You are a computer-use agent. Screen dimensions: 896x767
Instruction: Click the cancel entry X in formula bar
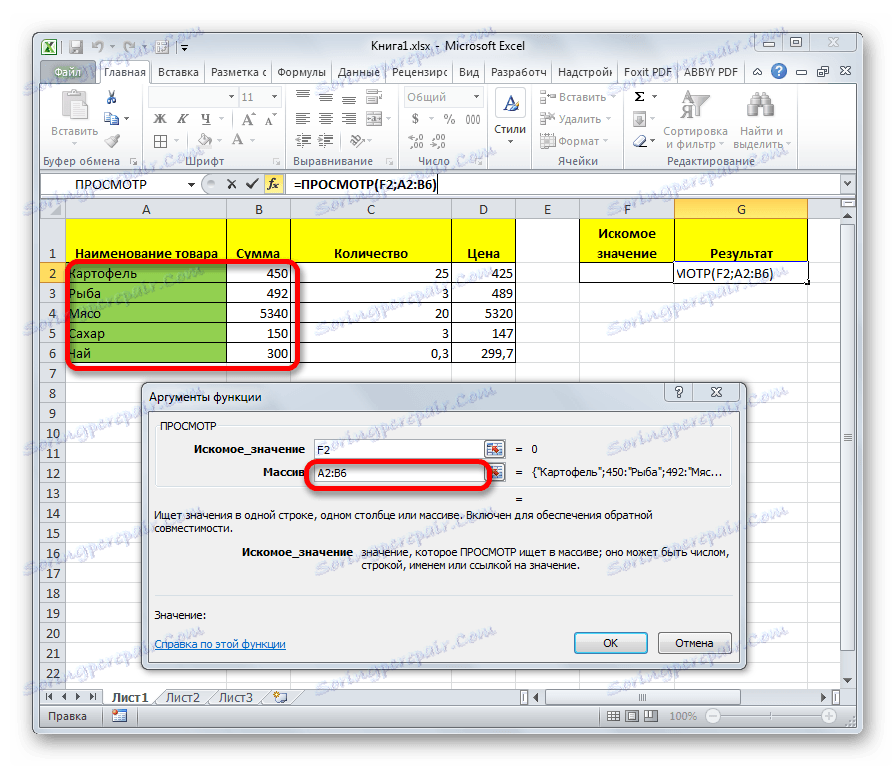pyautogui.click(x=231, y=184)
